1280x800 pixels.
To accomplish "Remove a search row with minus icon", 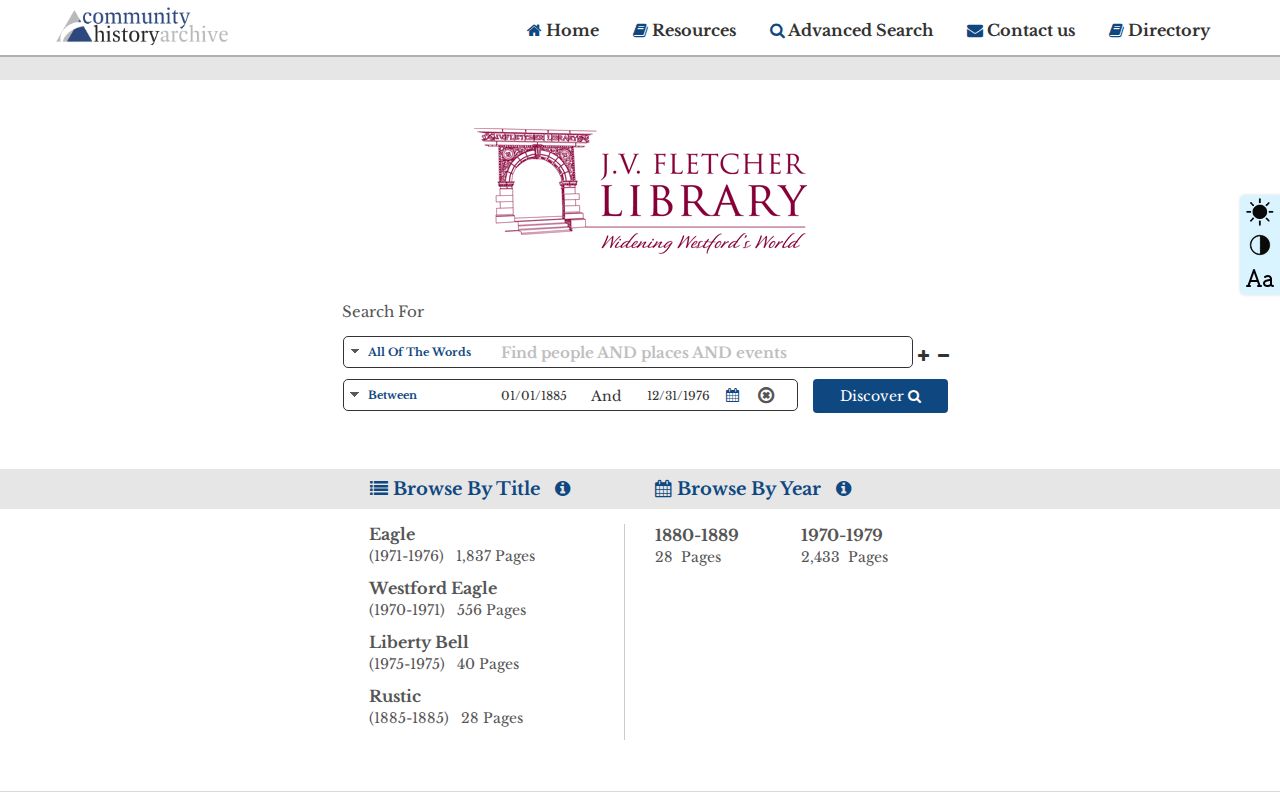I will [x=943, y=356].
